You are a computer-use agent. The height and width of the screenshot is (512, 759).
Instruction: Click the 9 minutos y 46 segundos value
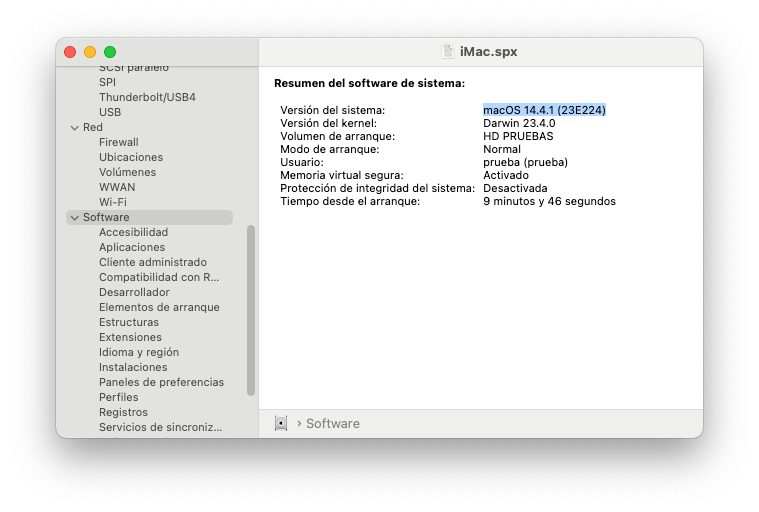coord(549,202)
